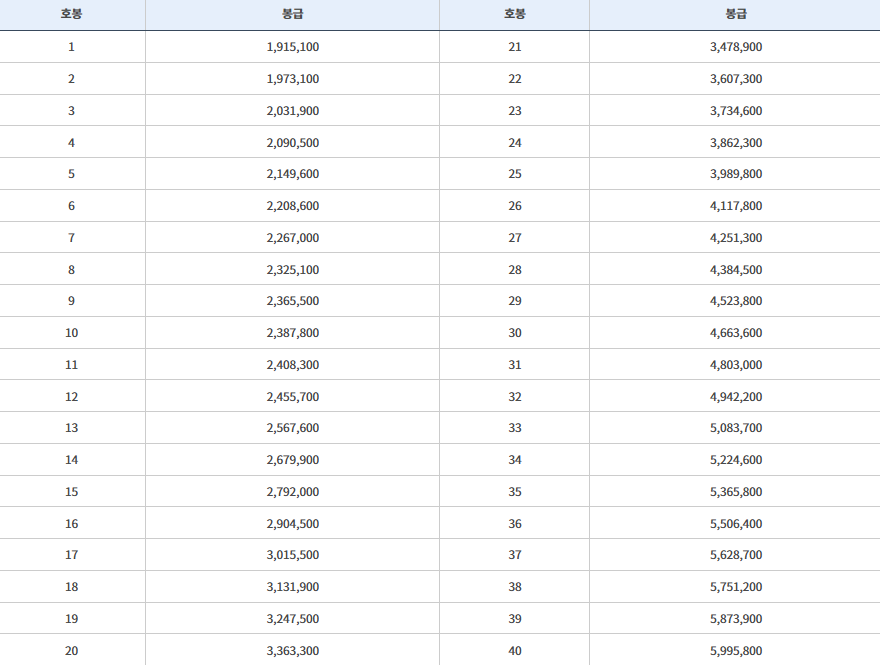This screenshot has height=665, width=880.
Task: Click step number 28 cell
Action: [515, 270]
